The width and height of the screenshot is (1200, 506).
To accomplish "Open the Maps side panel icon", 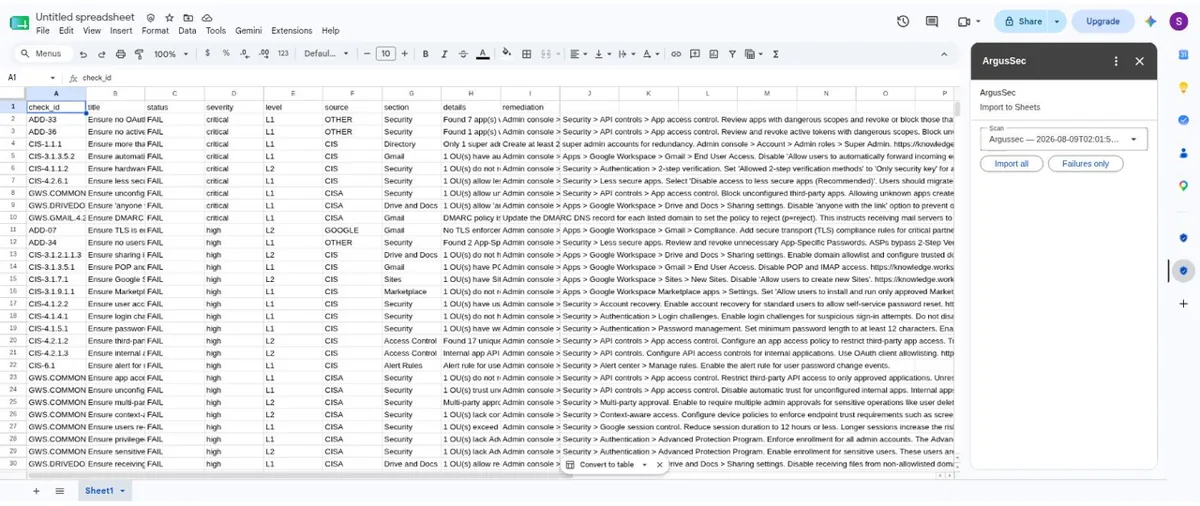I will (1183, 186).
